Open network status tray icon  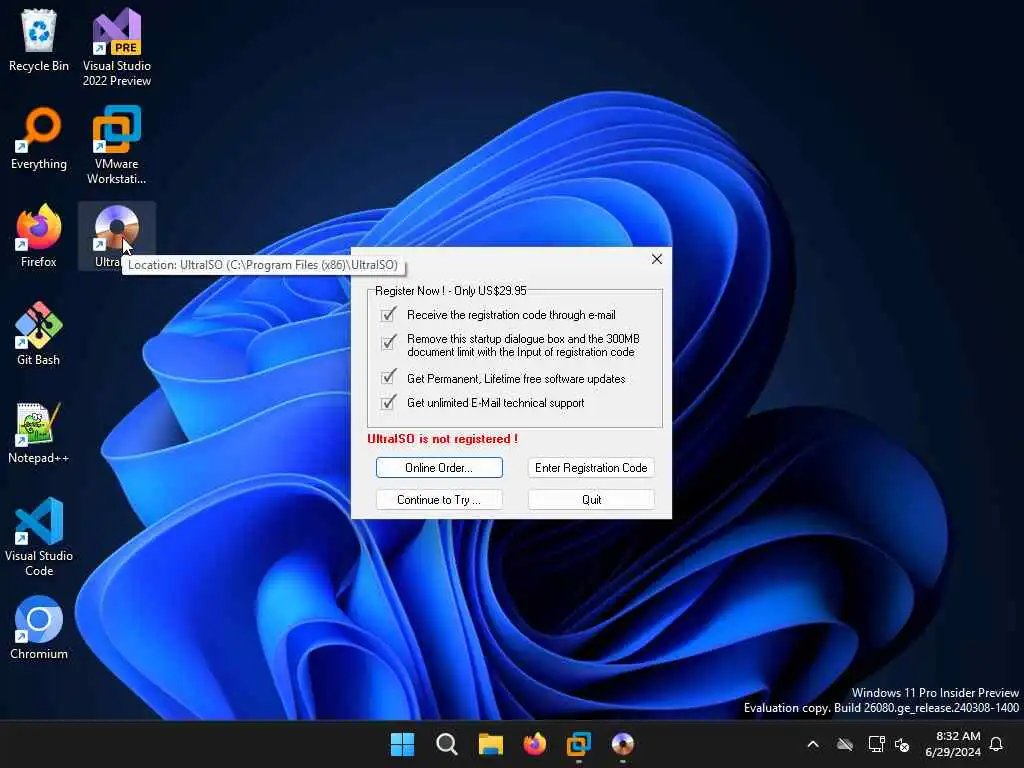pos(876,744)
